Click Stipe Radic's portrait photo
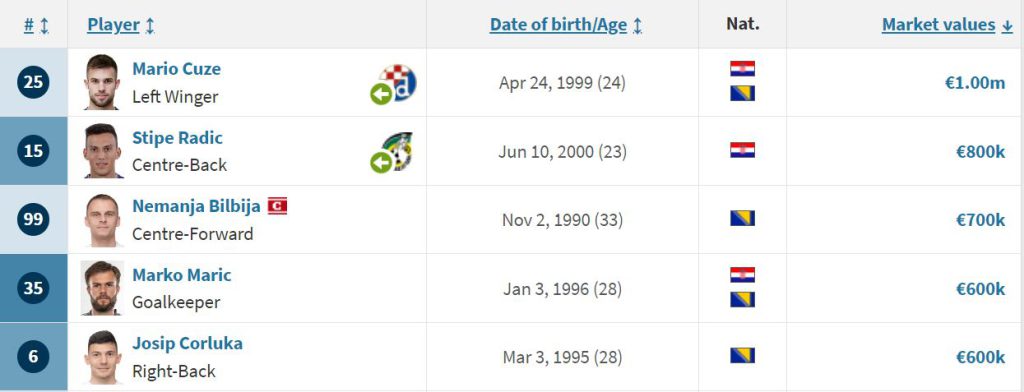The image size is (1024, 392). (102, 151)
